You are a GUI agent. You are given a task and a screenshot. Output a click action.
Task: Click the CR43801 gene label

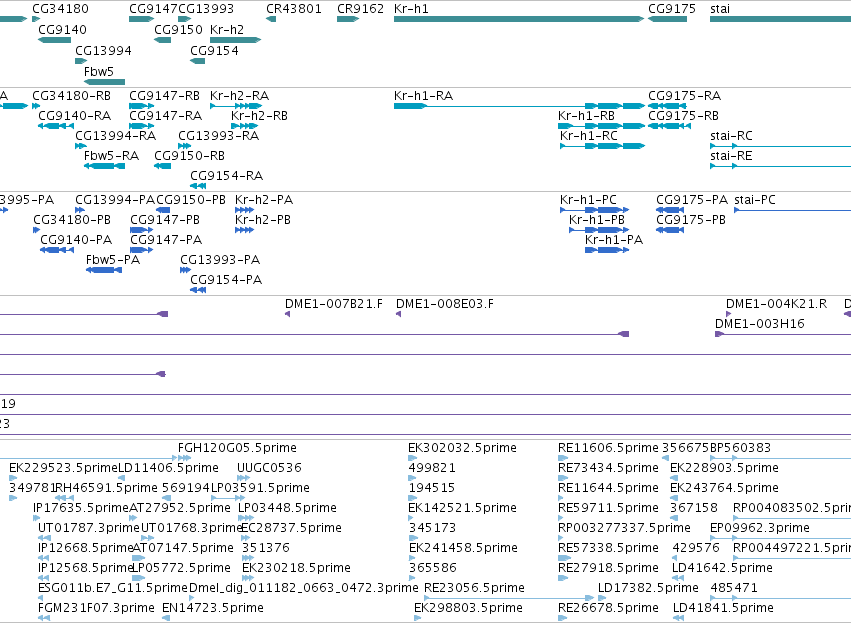pos(294,9)
